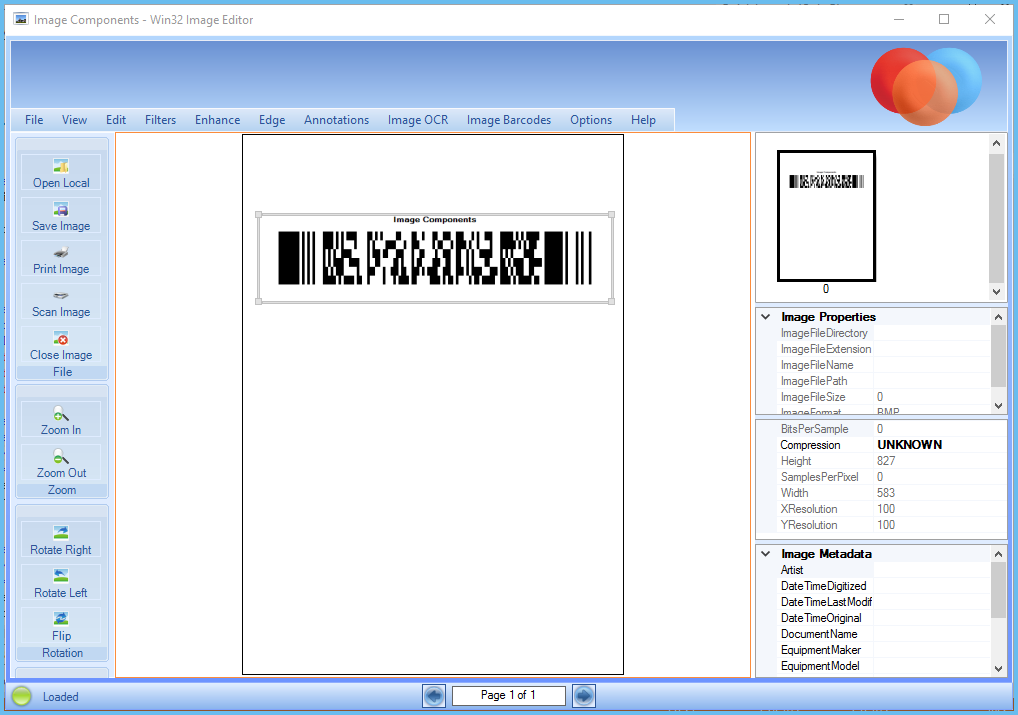Select page thumbnail 0

826,216
